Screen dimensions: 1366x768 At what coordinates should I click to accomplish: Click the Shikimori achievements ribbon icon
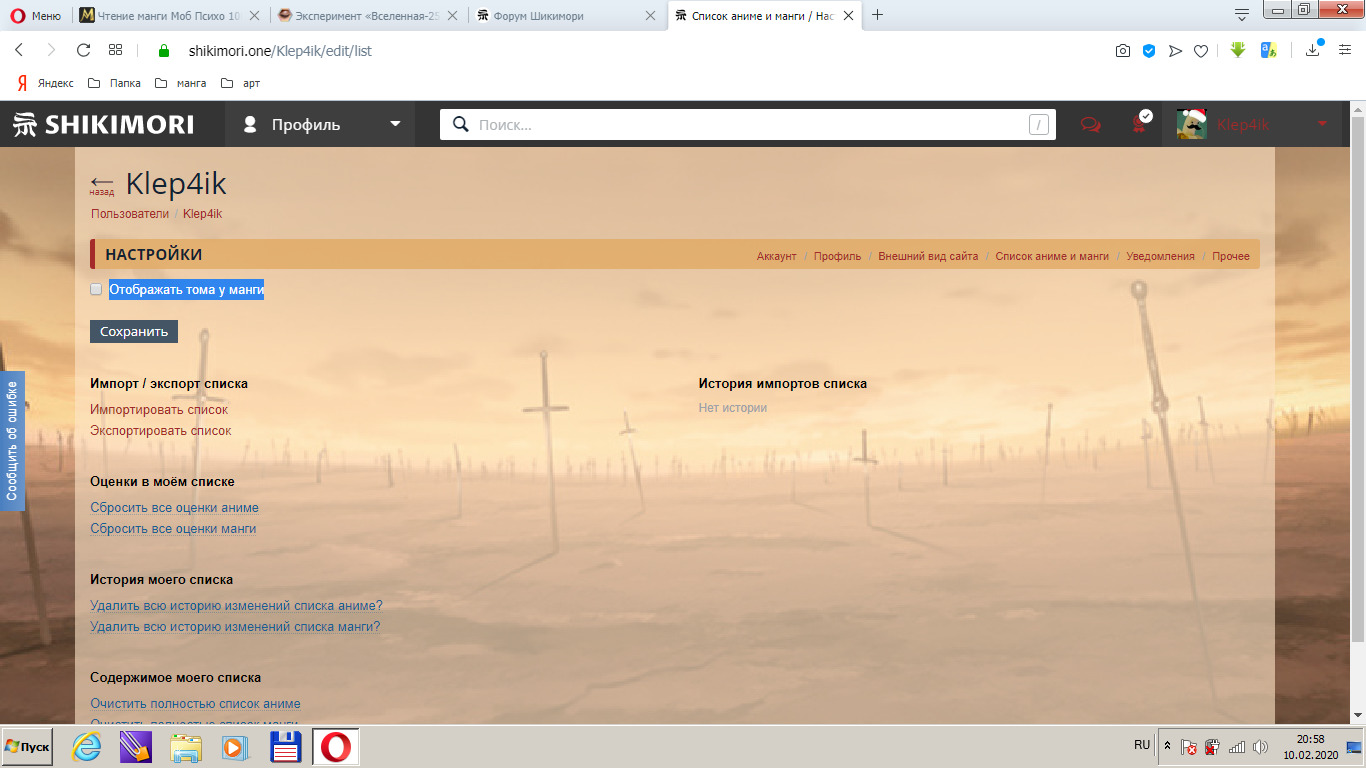click(1139, 124)
